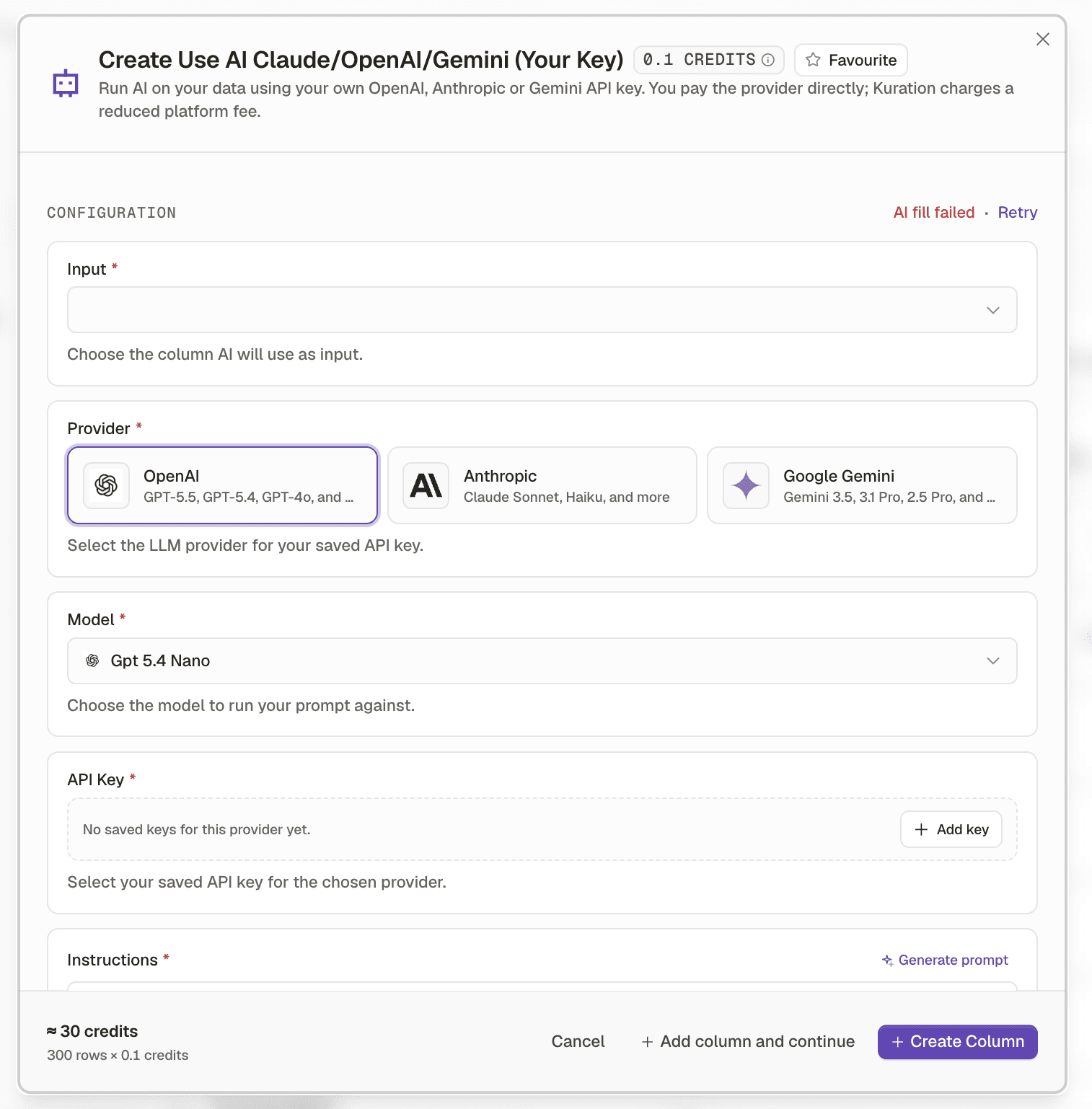Click the credits info icon
The image size is (1092, 1109).
click(x=768, y=60)
